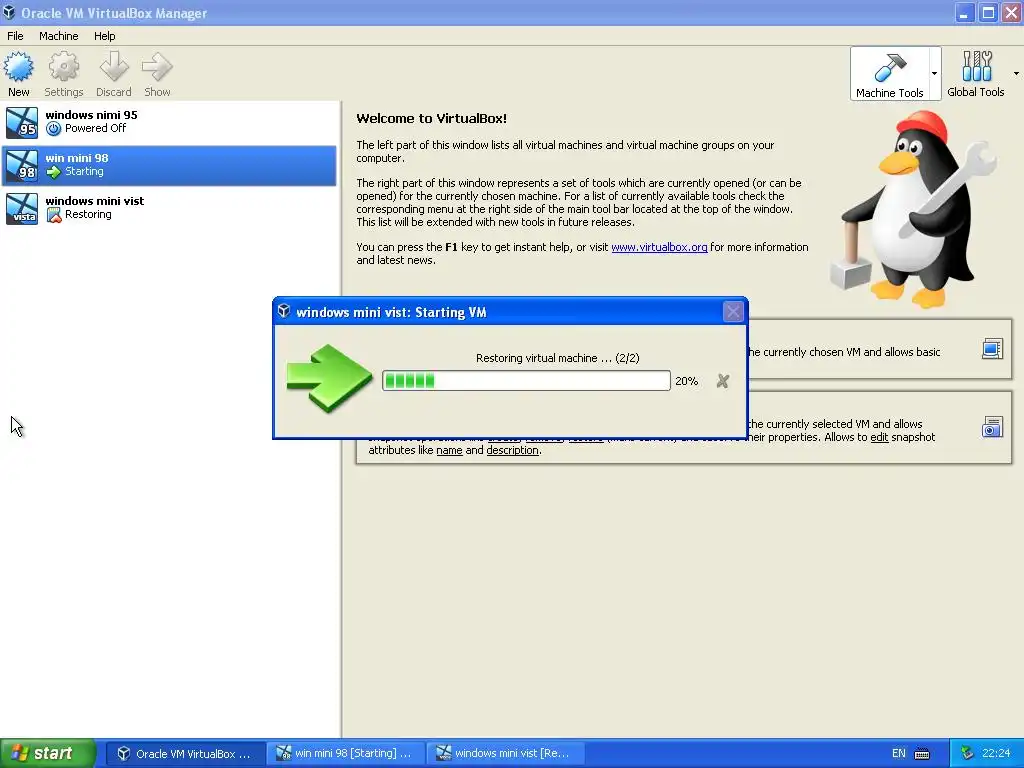Switch to win mini 98 [Starting] taskbar button
The image size is (1024, 768).
tap(345, 753)
